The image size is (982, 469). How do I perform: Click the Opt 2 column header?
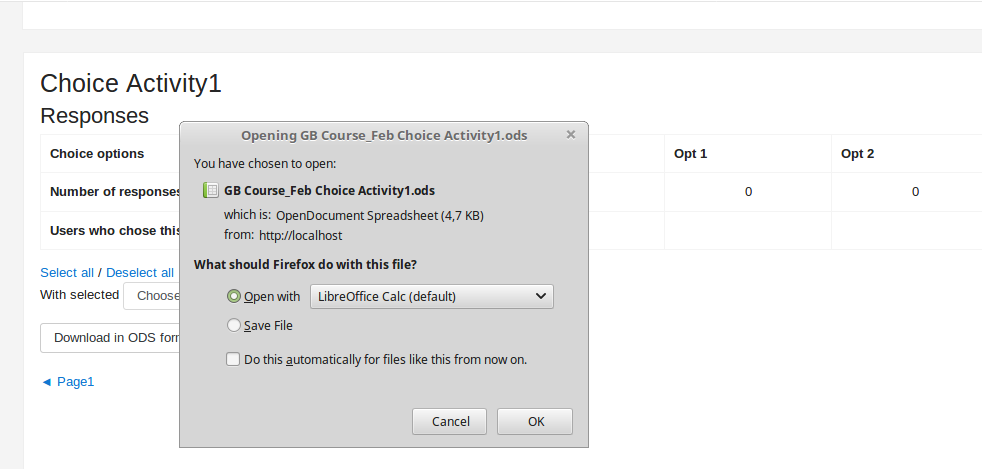[857, 153]
